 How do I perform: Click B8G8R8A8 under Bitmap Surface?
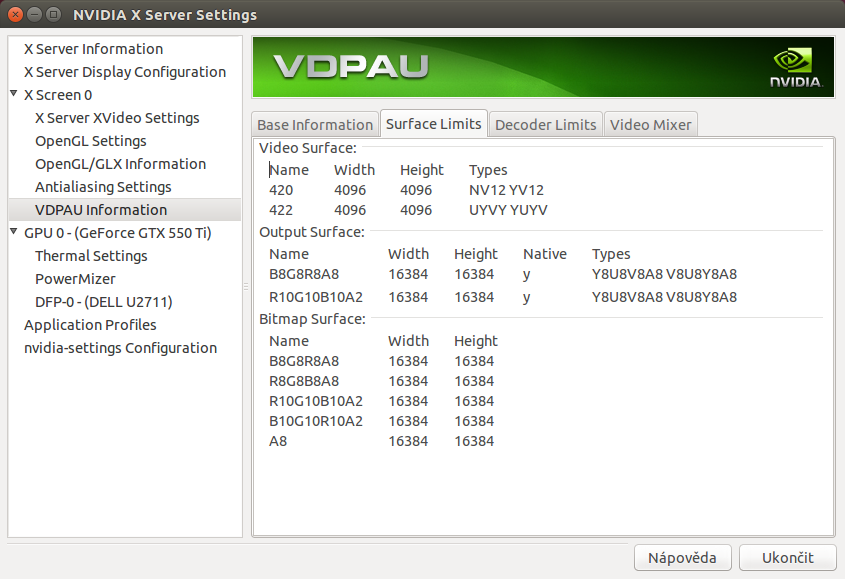click(x=304, y=361)
